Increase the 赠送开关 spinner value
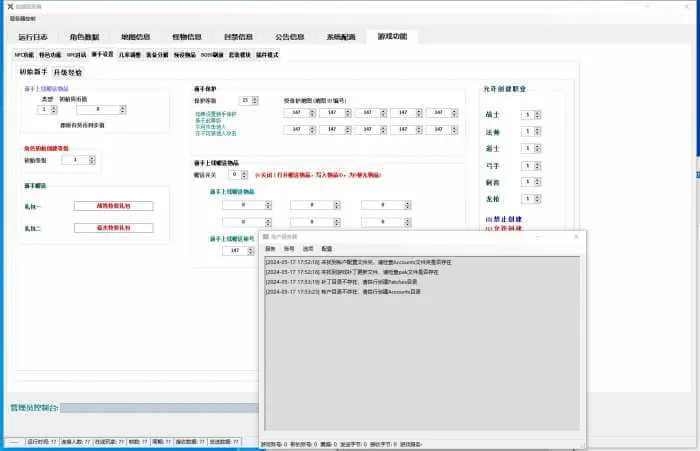The image size is (700, 451). 244,173
